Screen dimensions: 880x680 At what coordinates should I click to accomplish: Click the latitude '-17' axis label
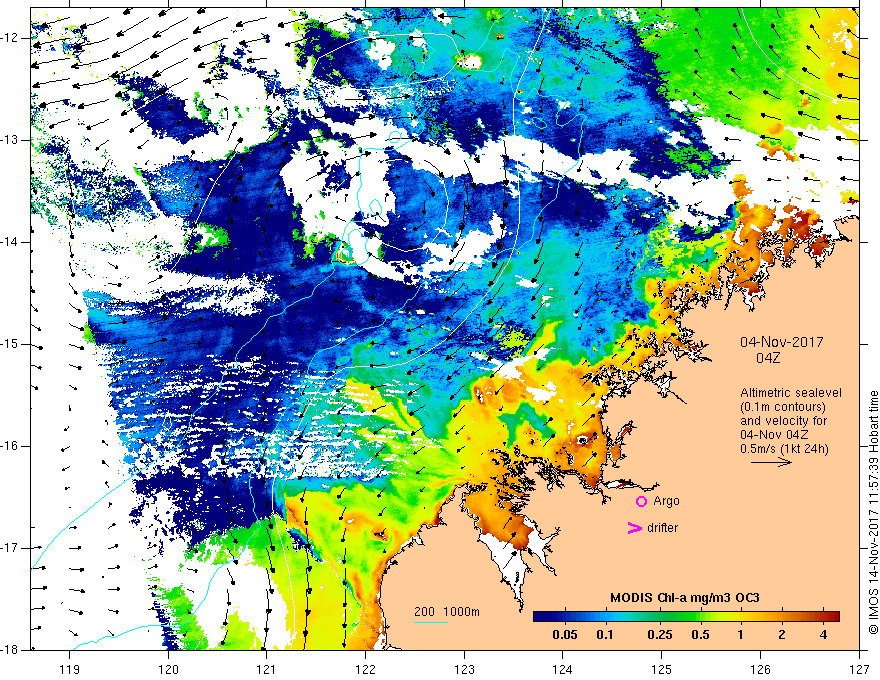click(x=10, y=548)
